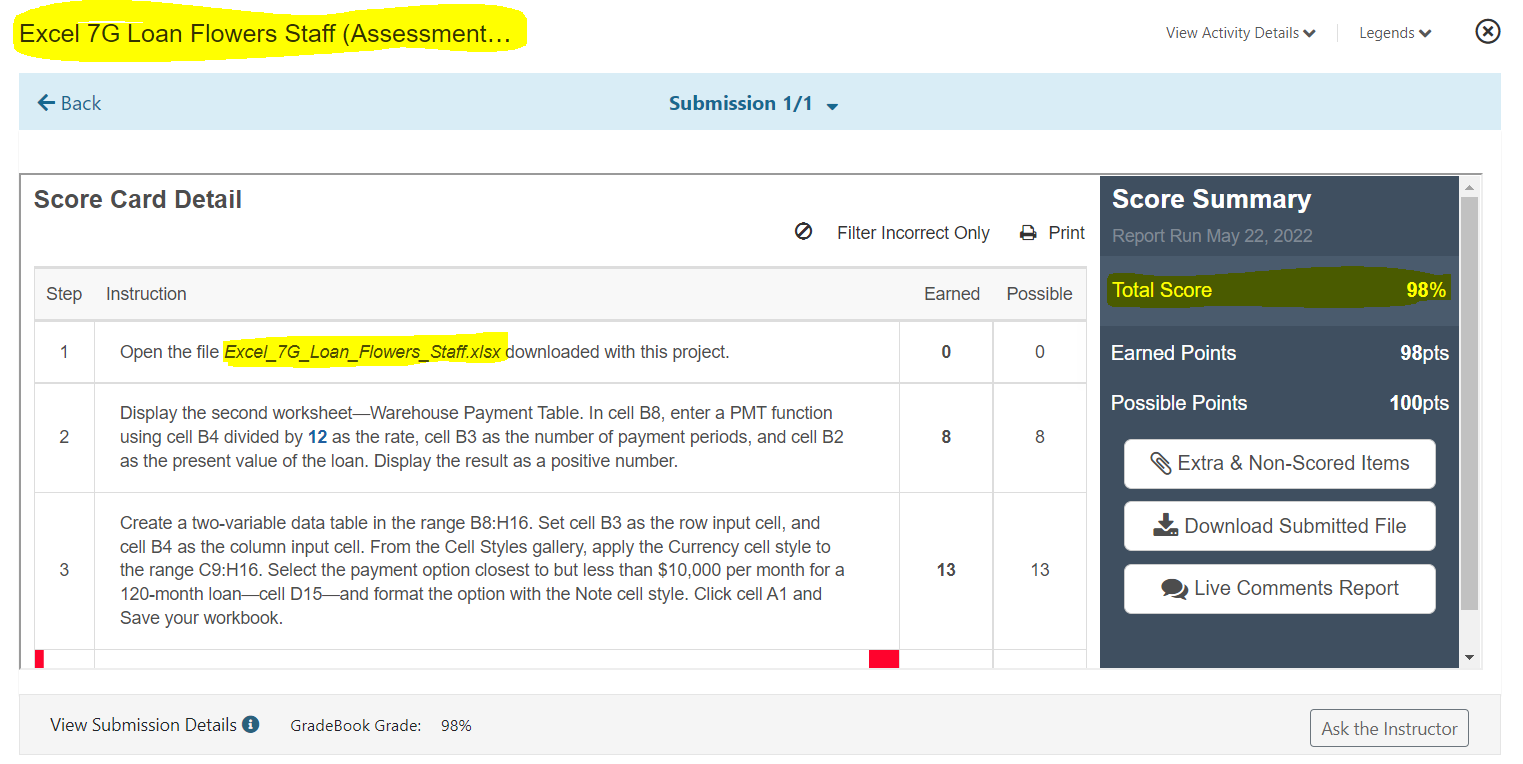Click the step 3 data table instruction
Screen dimensions: 1523x764
click(482, 570)
